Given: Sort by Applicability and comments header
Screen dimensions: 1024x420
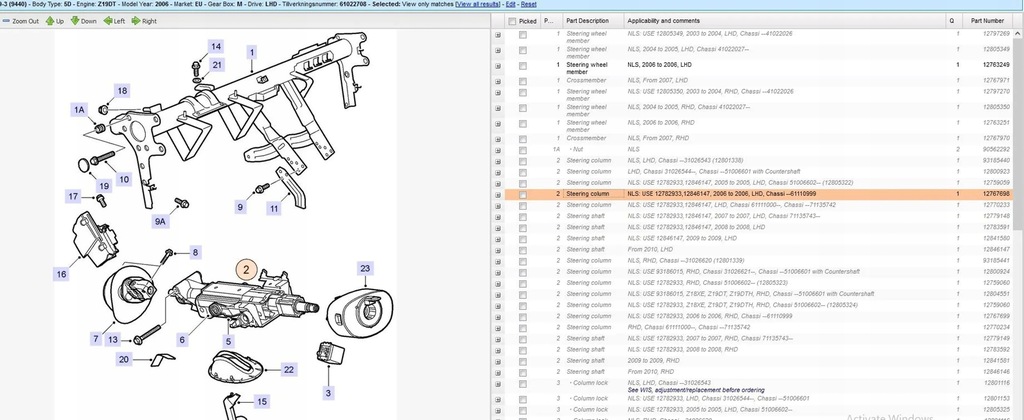Looking at the screenshot, I should 784,21.
